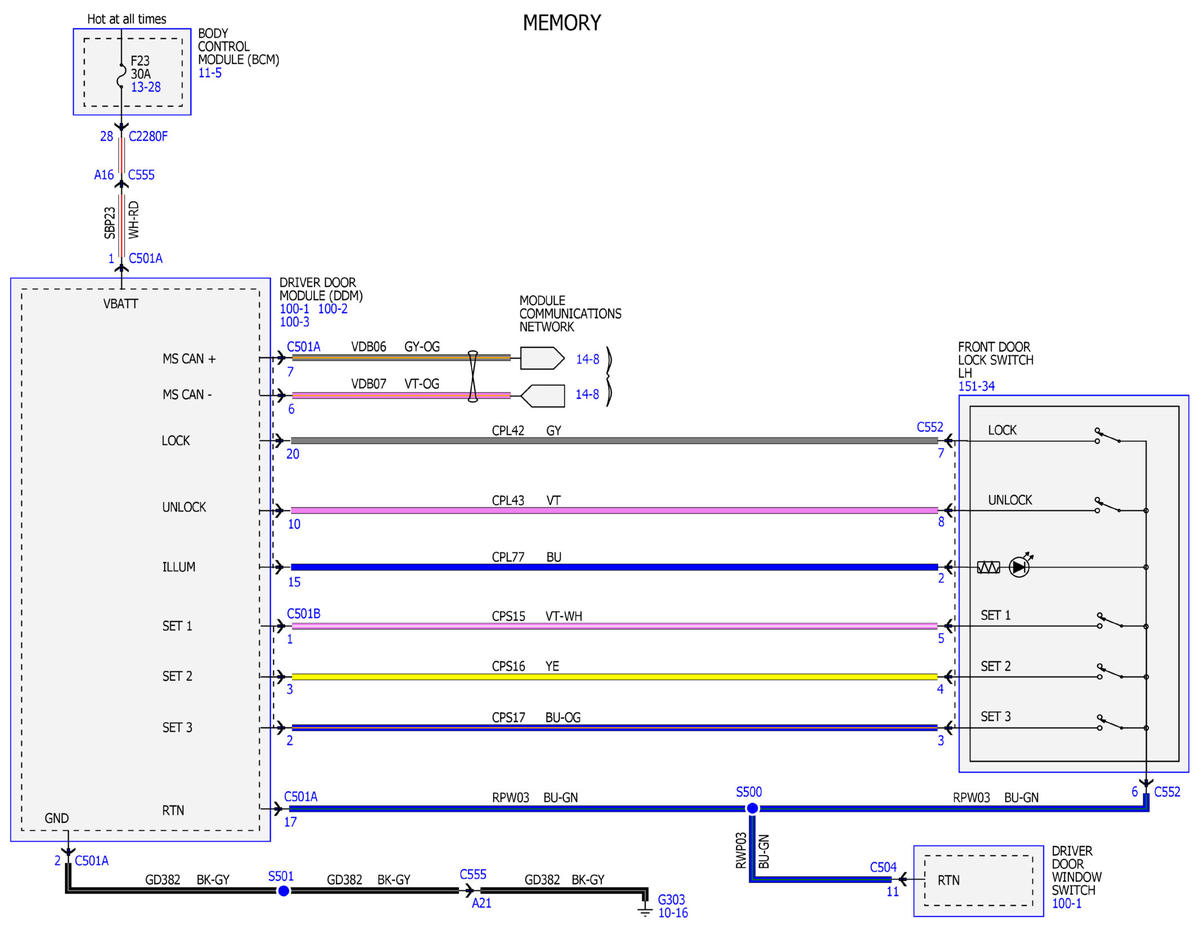The width and height of the screenshot is (1200, 927).
Task: Click the blue CPL77 BU wire
Action: point(614,567)
